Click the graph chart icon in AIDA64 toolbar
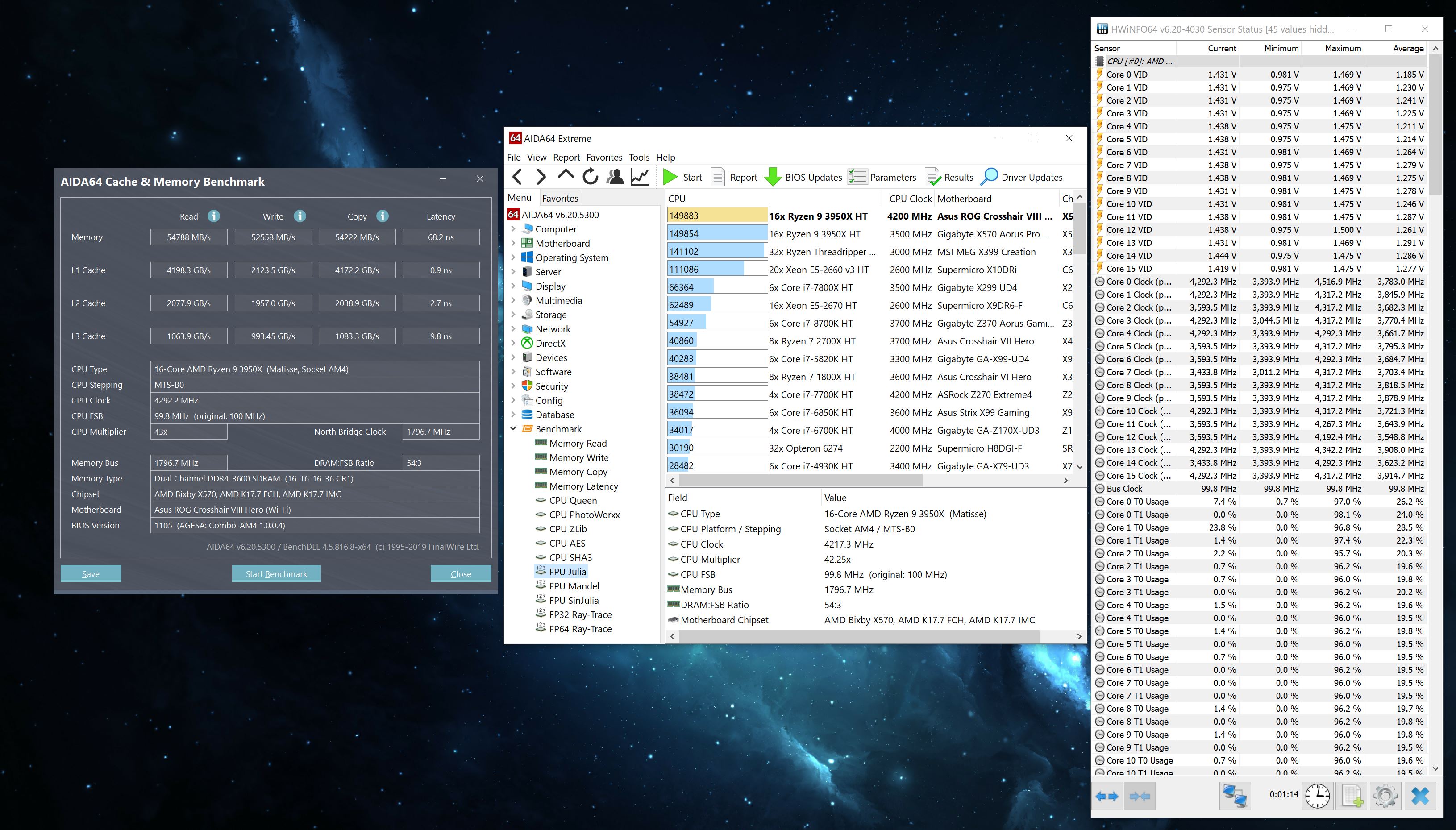The image size is (1456, 830). pos(640,177)
